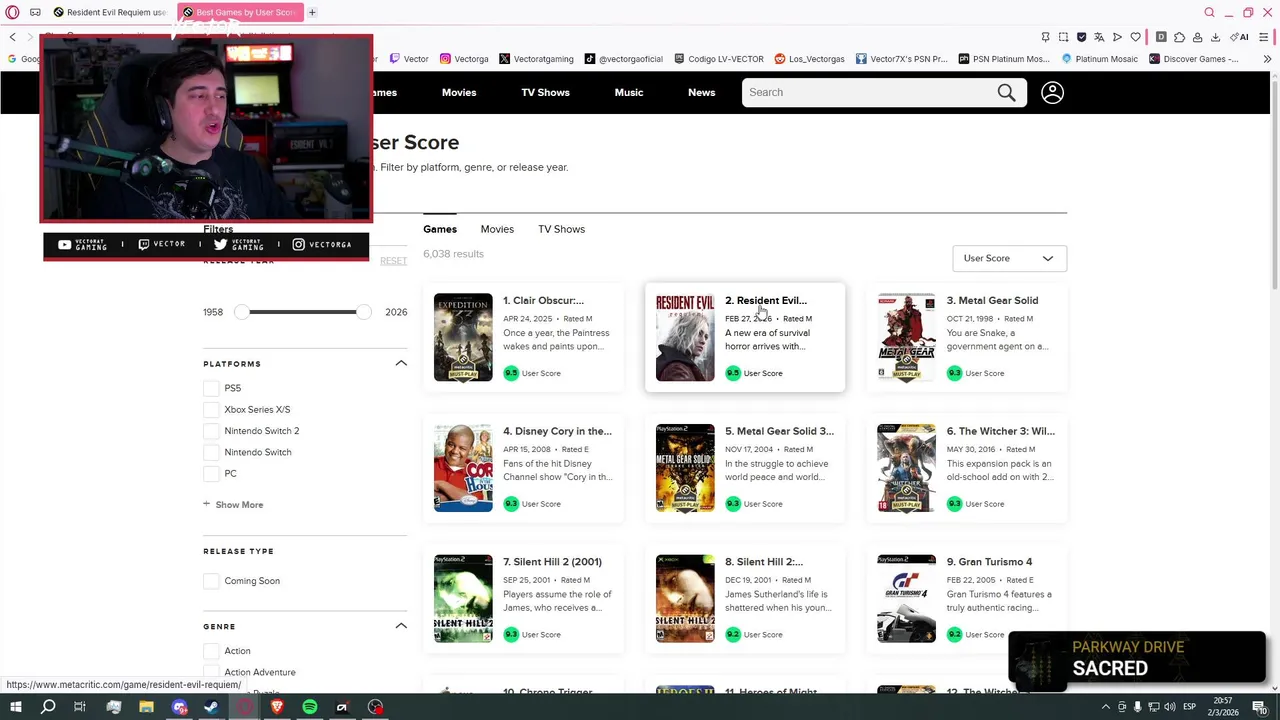Screen dimensions: 1280x720
Task: Check the Action genre filter
Action: (x=211, y=651)
